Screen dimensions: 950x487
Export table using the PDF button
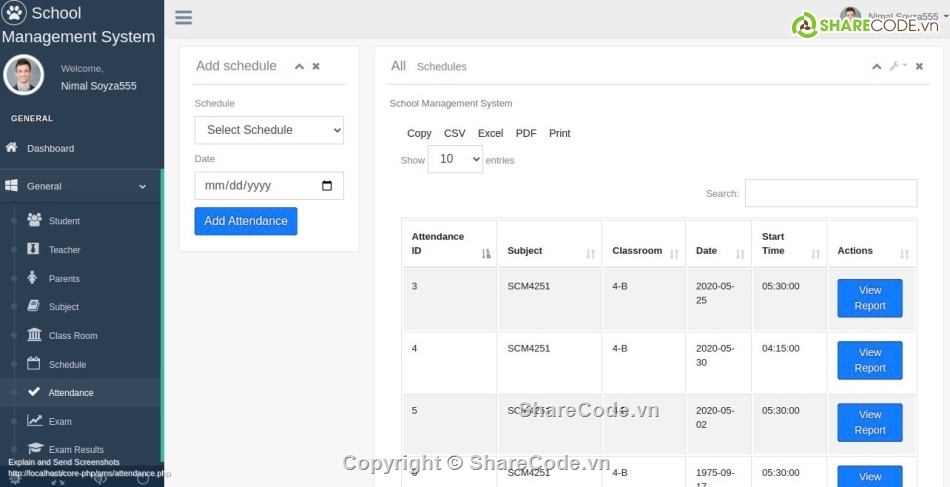(x=526, y=133)
